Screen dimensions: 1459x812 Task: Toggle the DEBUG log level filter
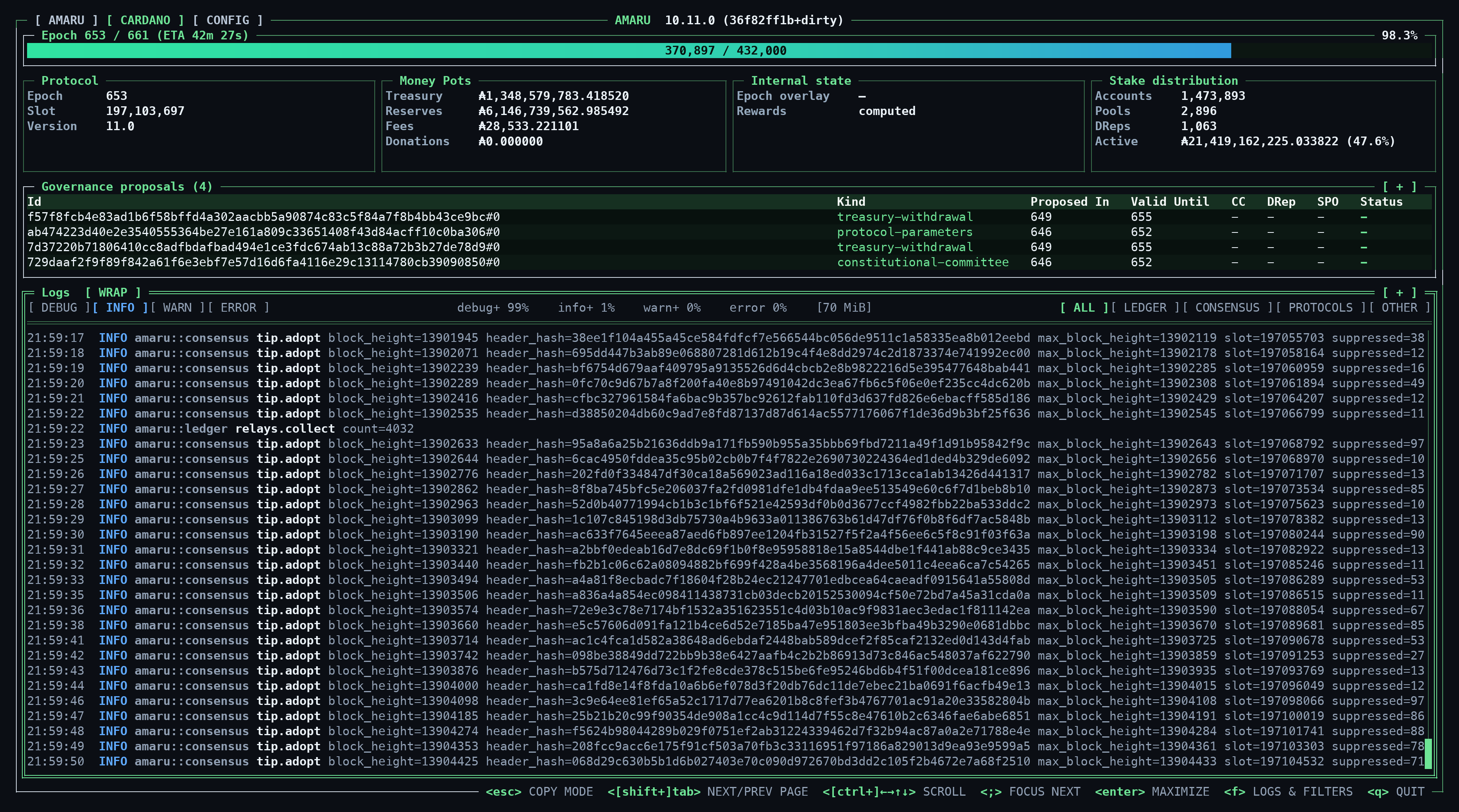59,307
